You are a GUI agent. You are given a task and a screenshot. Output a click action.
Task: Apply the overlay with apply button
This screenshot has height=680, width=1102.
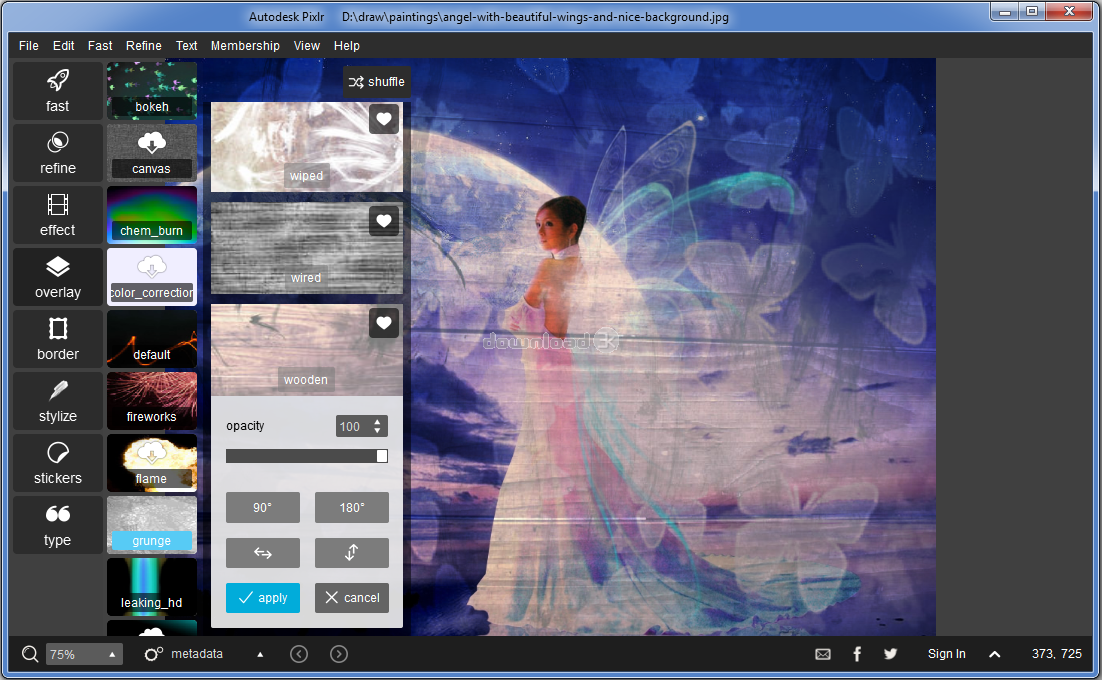point(263,598)
